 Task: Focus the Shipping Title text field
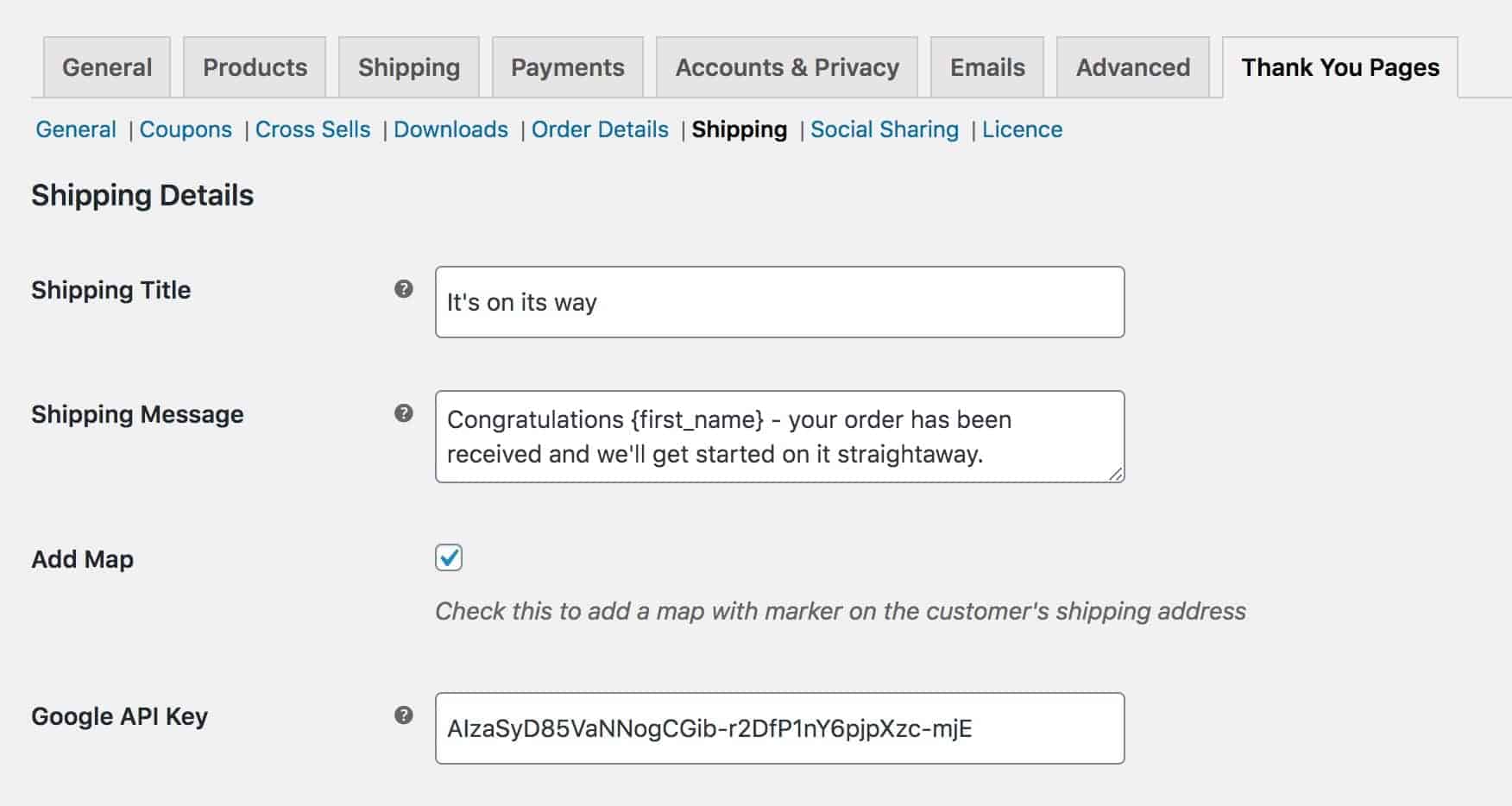coord(780,302)
